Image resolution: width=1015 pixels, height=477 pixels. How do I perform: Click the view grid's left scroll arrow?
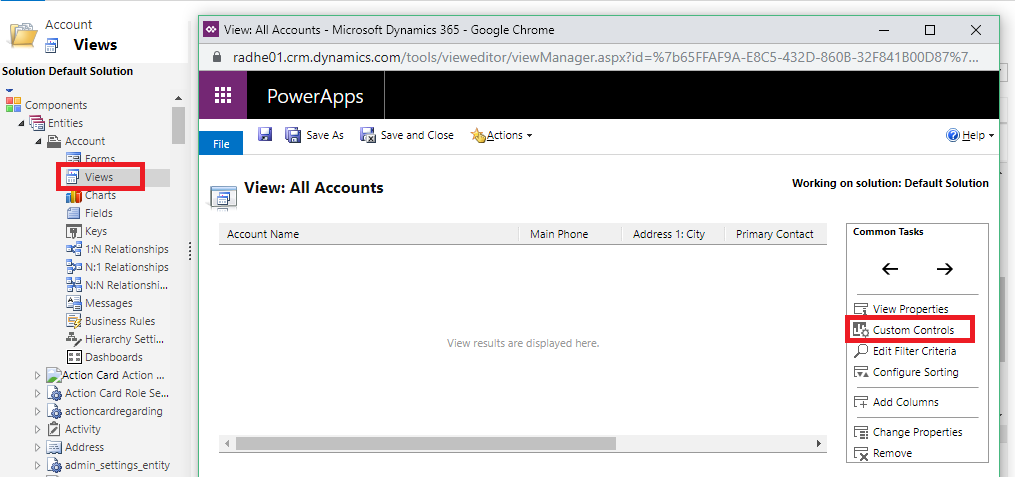coord(227,443)
